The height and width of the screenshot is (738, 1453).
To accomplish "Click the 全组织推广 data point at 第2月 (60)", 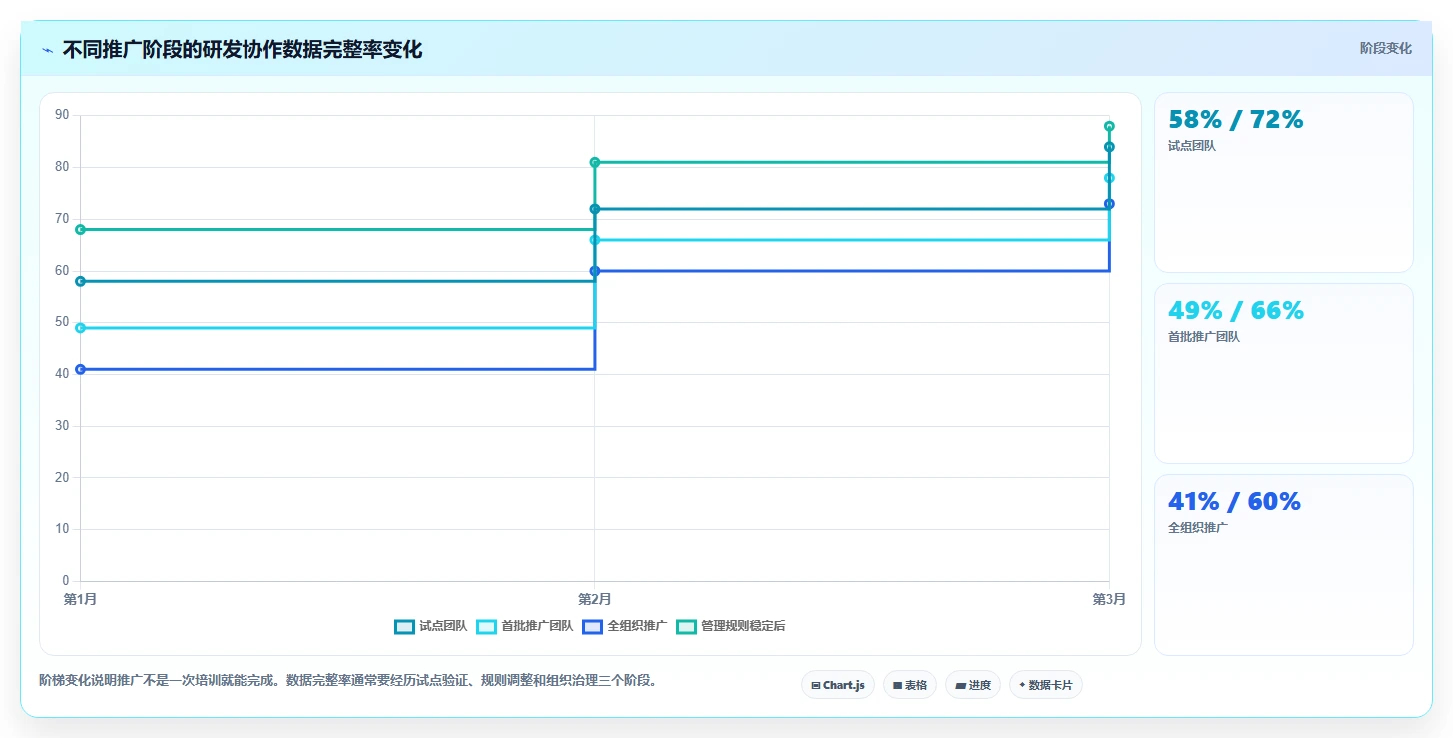I will point(595,271).
